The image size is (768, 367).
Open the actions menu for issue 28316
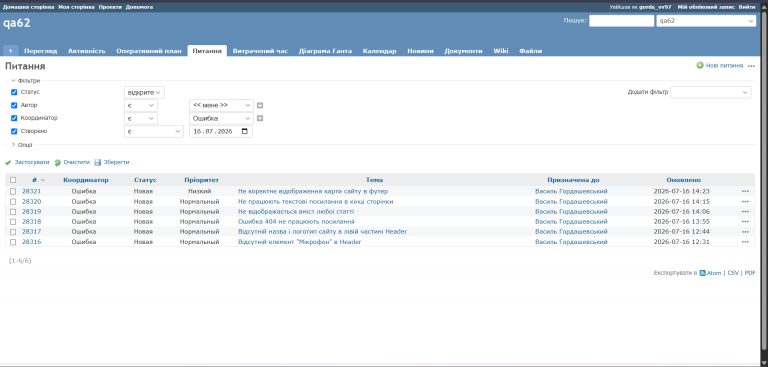pos(745,242)
